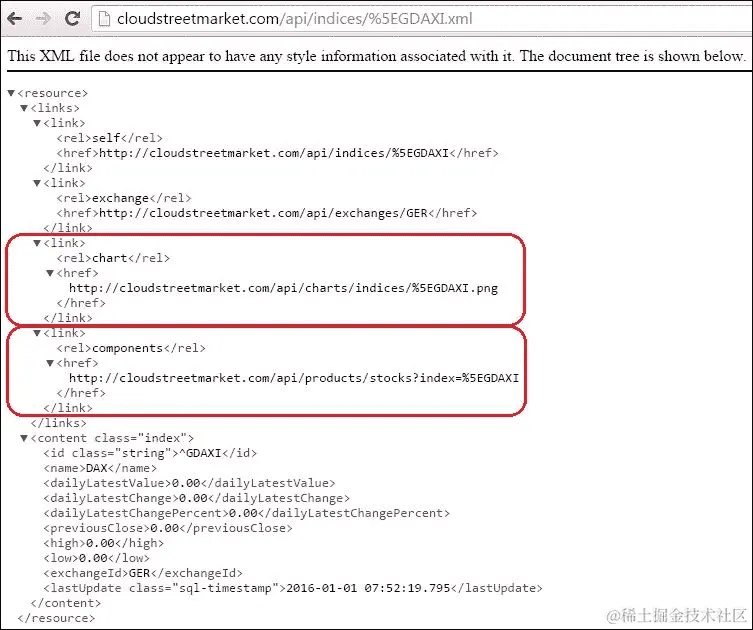Screen dimensions: 753x630
Task: Click the lastUpdate timestamp line
Action: coord(293,588)
